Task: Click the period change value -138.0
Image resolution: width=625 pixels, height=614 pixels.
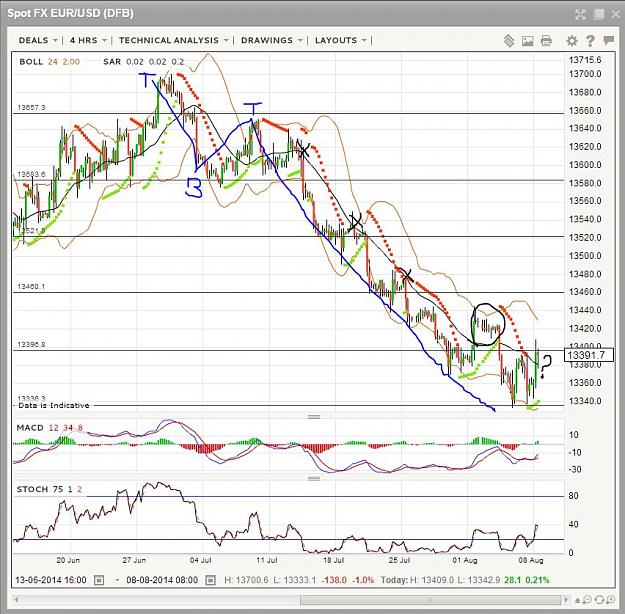Action: 334,580
